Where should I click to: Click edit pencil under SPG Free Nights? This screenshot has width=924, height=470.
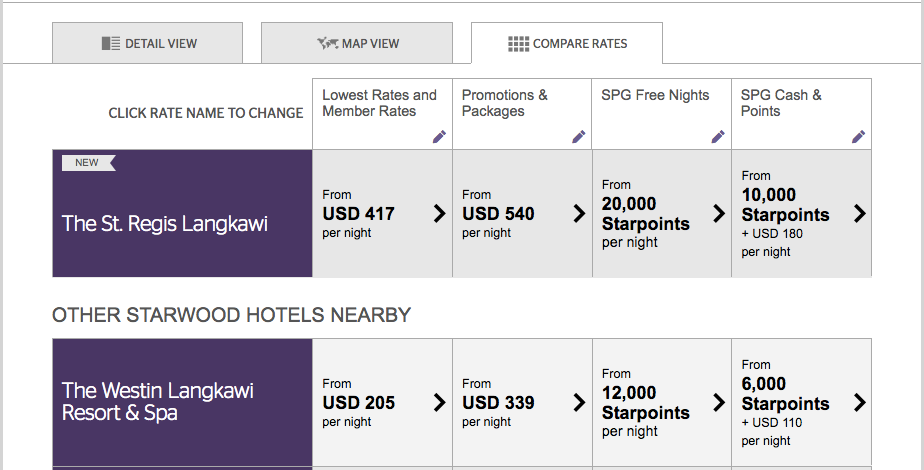718,137
